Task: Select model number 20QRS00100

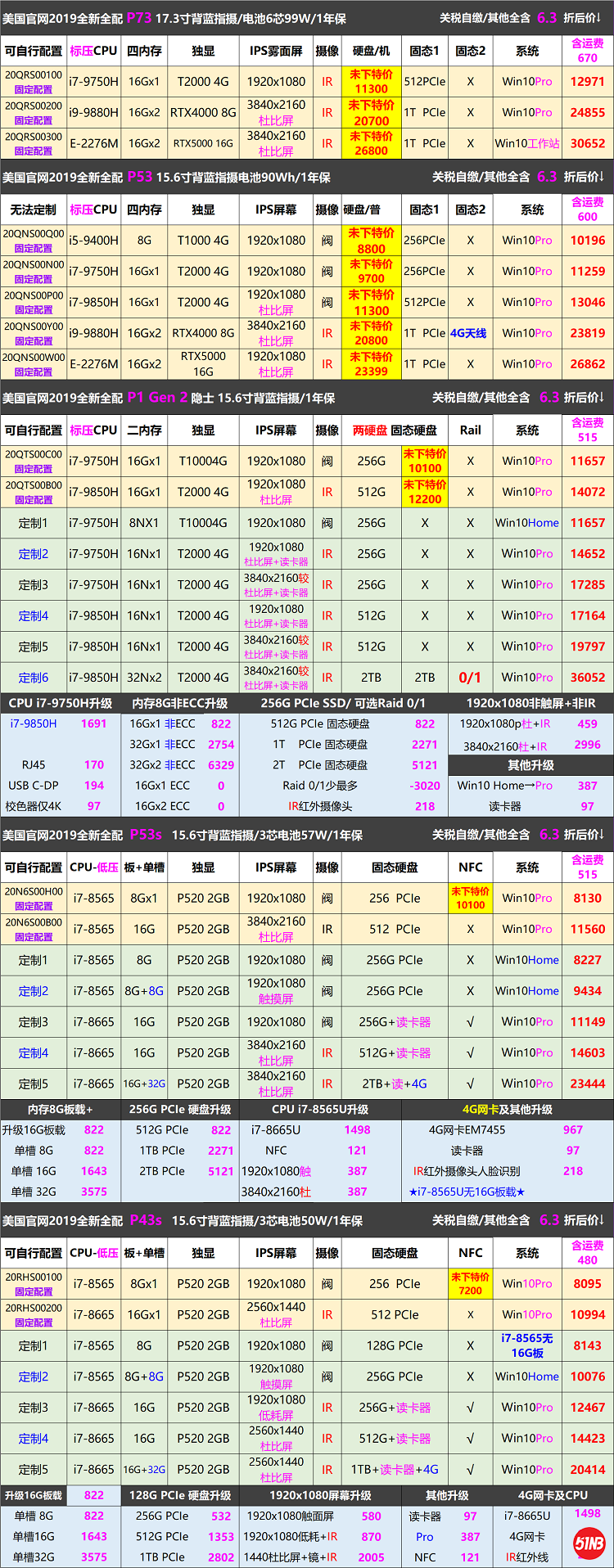Action: 34,75
